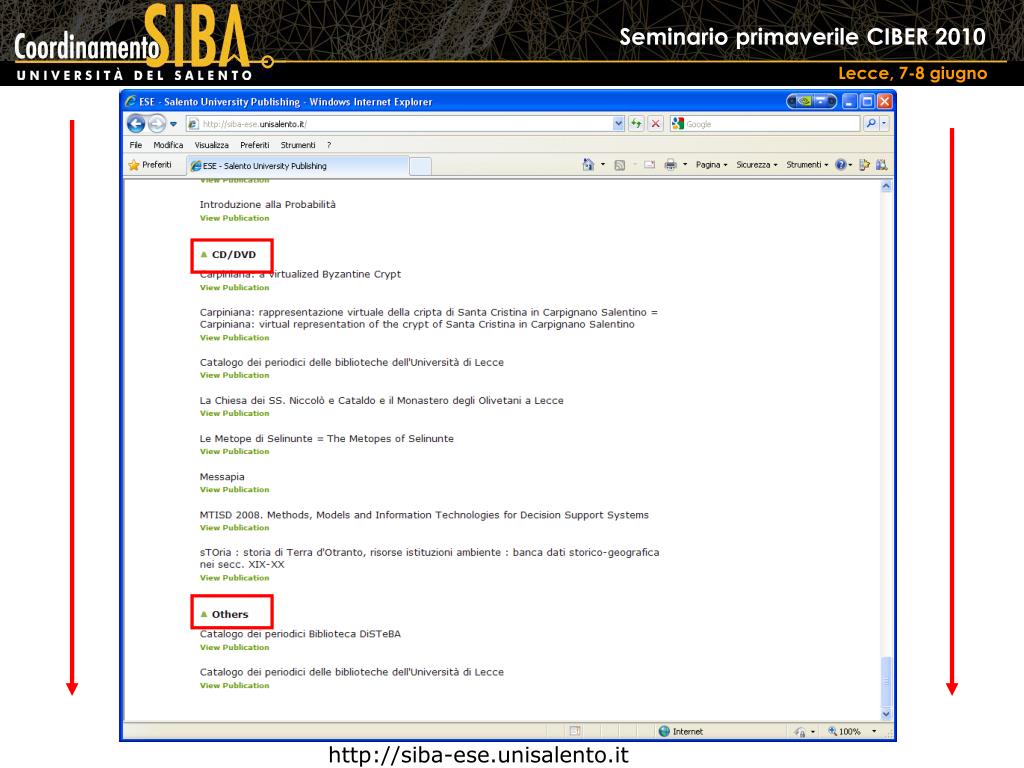Click inside the URL address field
The image size is (1024, 768).
405,124
